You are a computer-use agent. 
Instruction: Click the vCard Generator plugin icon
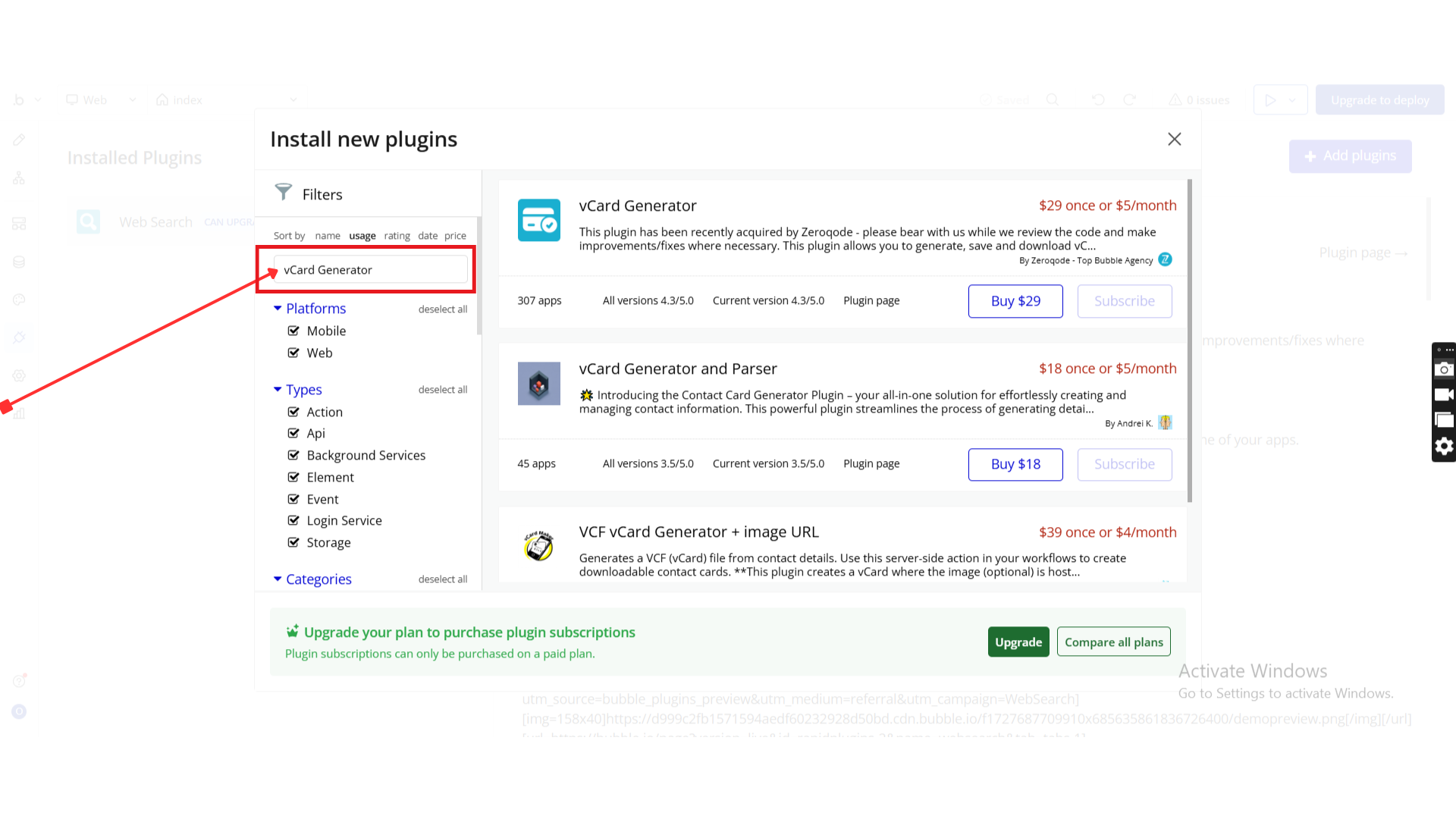(538, 220)
